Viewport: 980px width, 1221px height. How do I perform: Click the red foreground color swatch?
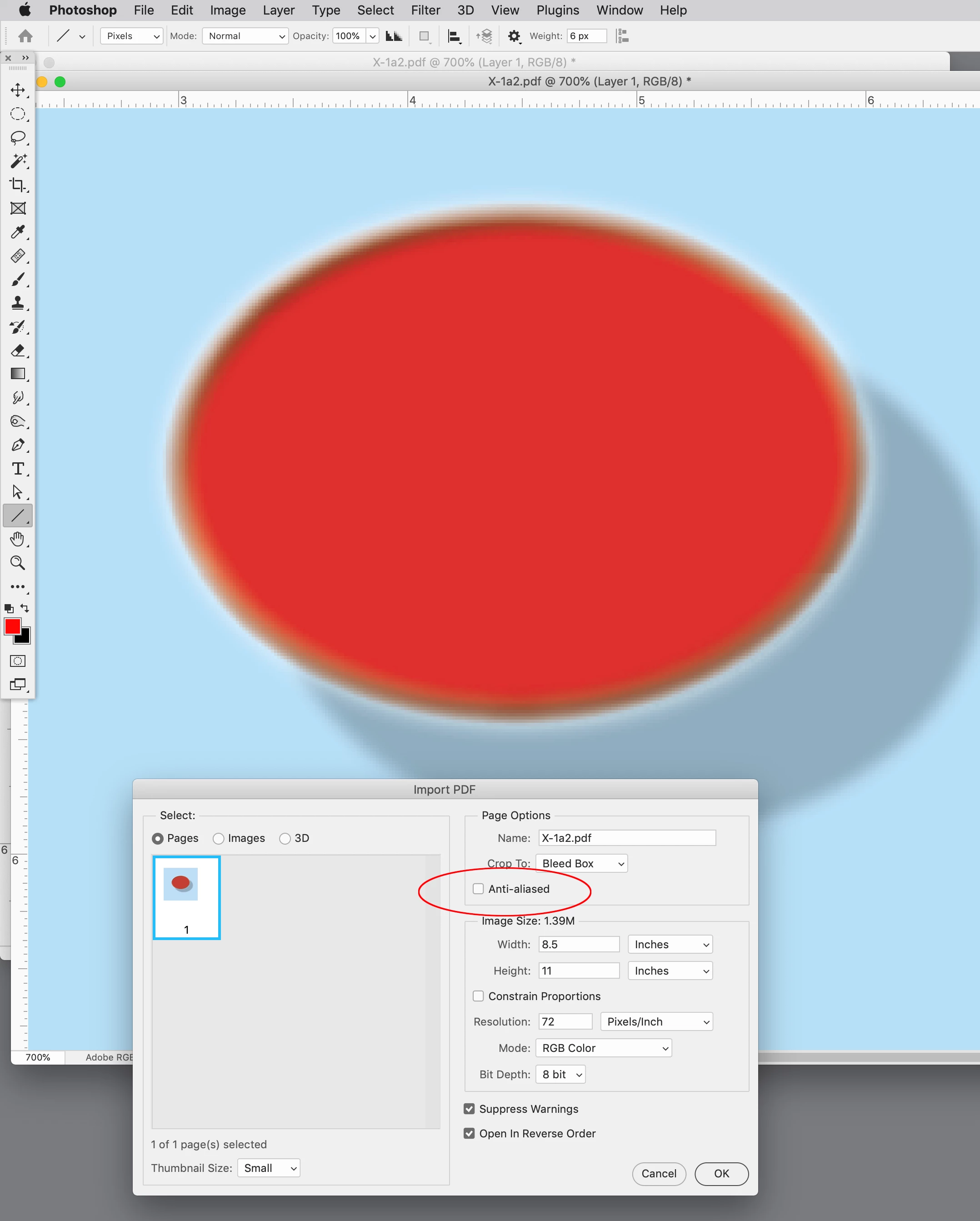click(x=12, y=626)
